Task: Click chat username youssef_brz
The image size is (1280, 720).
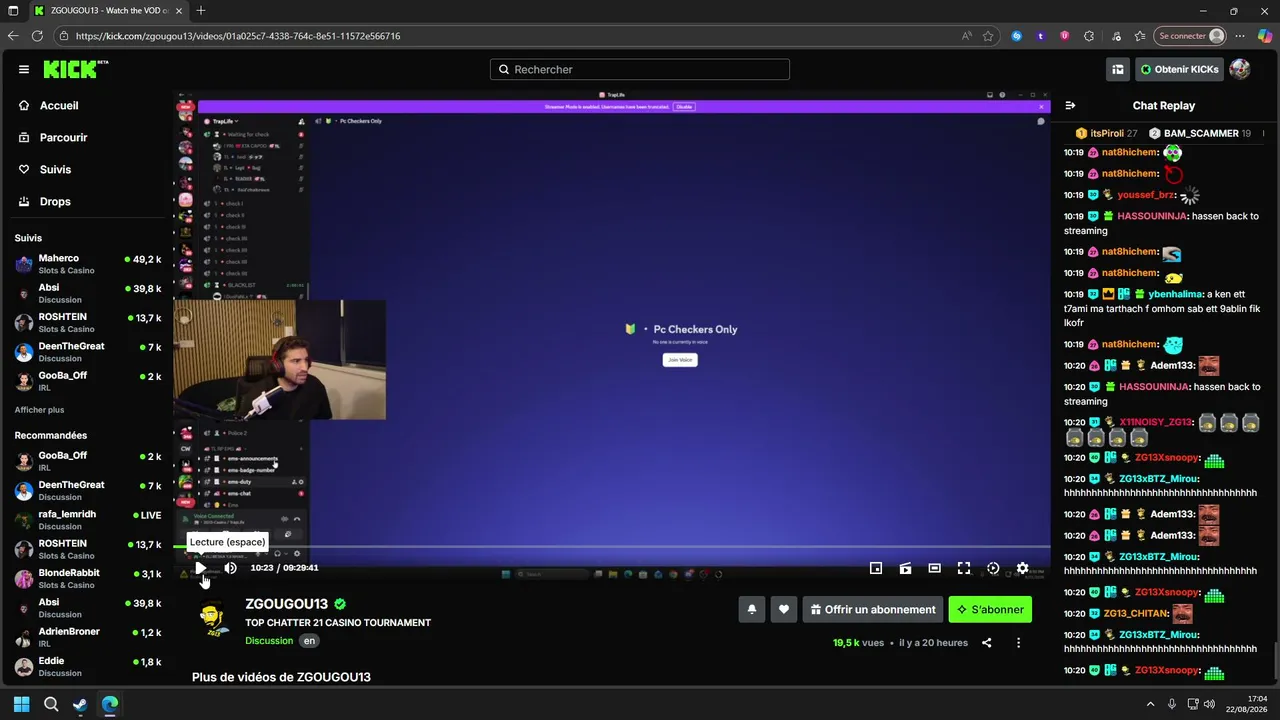Action: tap(1146, 195)
